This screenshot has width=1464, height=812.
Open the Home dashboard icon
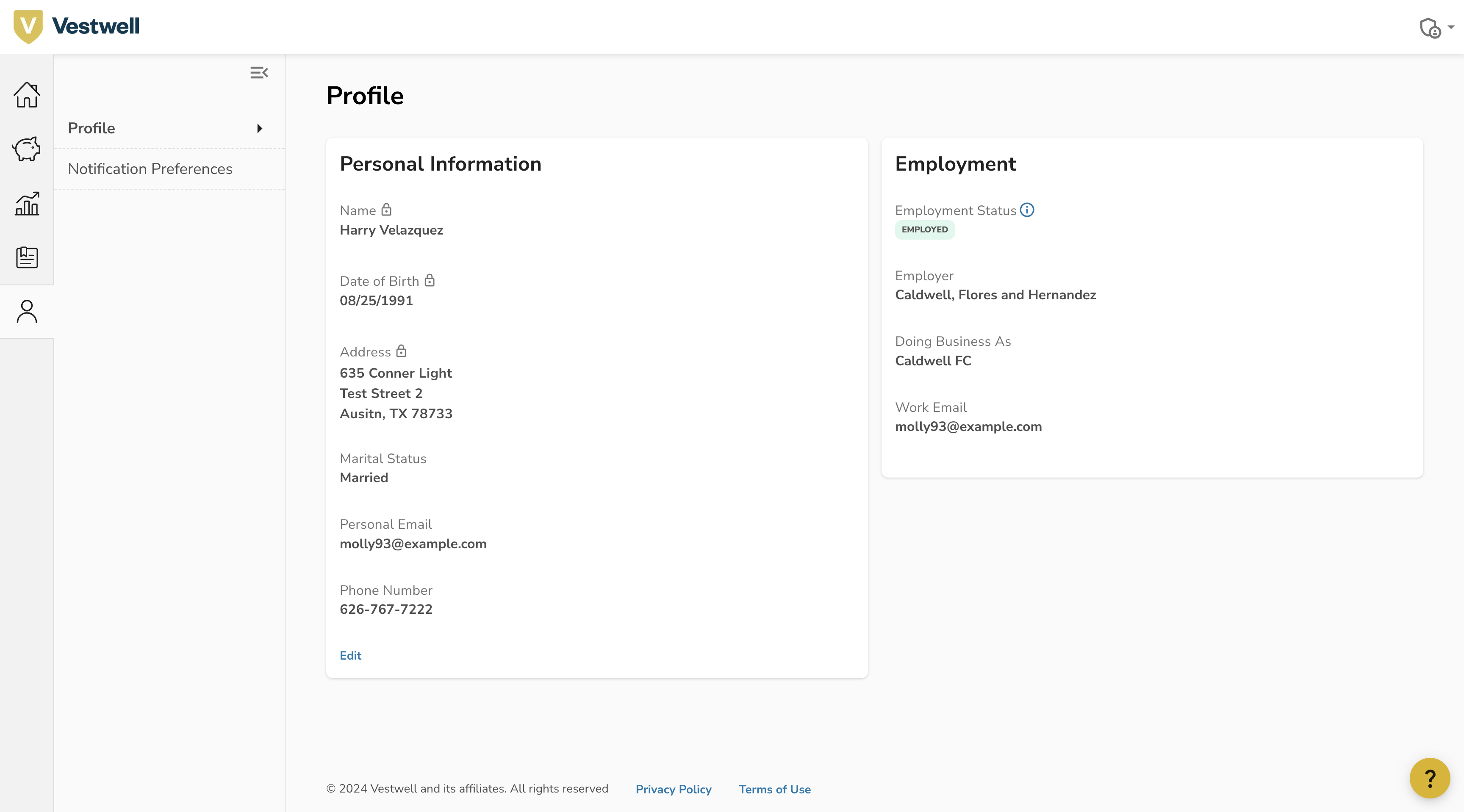(x=26, y=95)
